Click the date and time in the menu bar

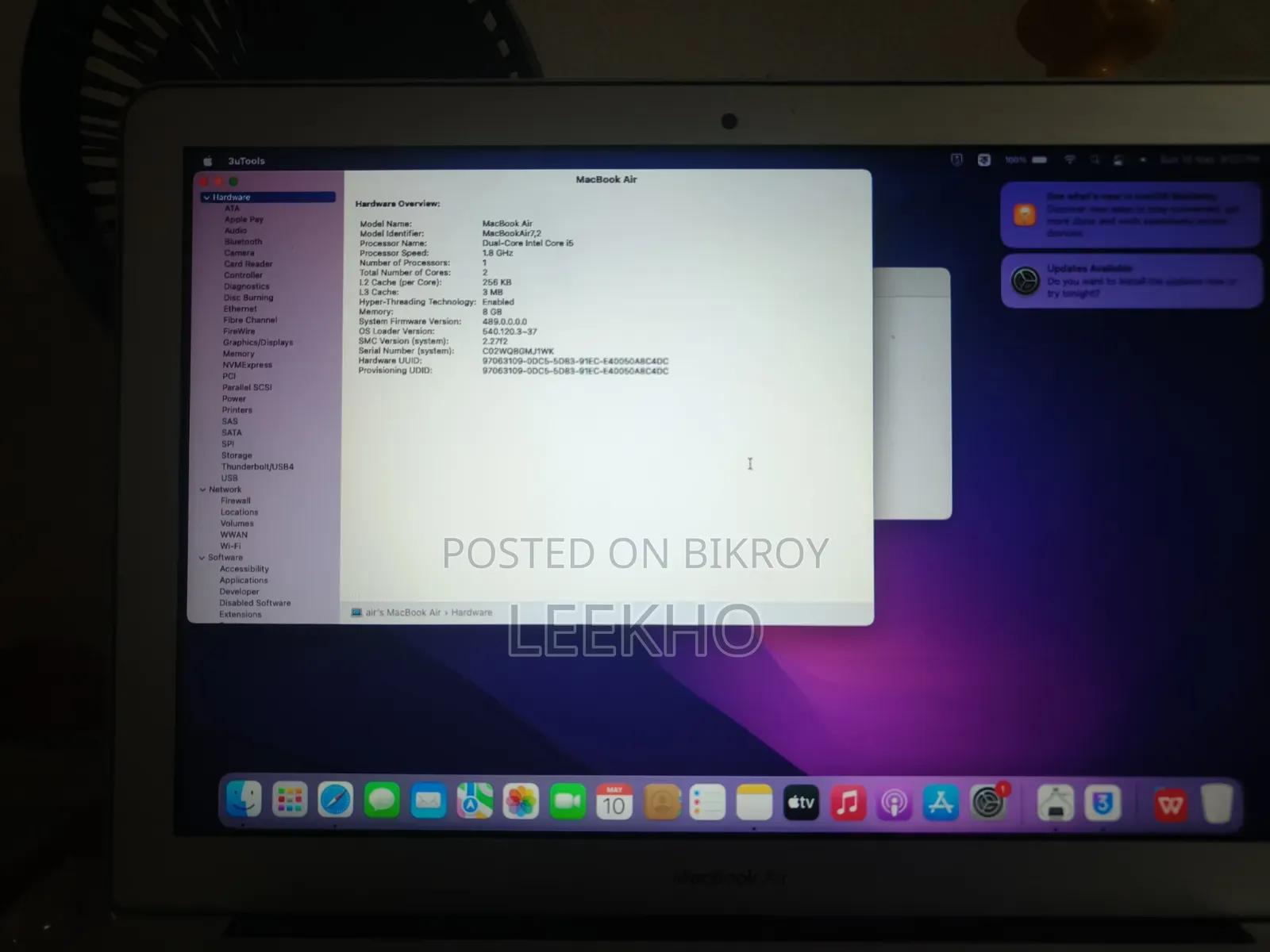[x=1208, y=160]
